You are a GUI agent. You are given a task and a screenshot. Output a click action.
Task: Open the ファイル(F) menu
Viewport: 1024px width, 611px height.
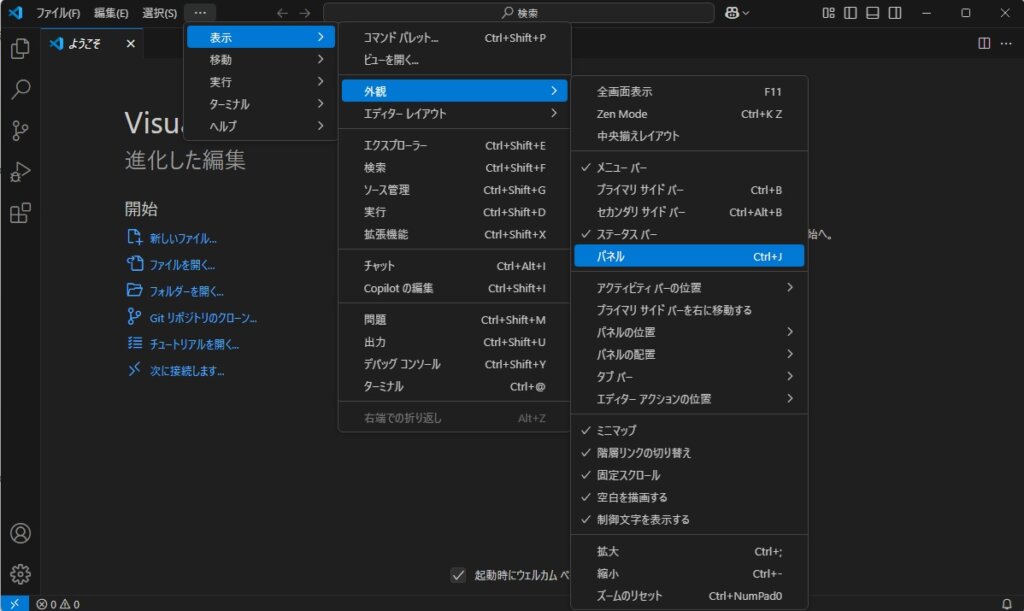pyautogui.click(x=58, y=13)
